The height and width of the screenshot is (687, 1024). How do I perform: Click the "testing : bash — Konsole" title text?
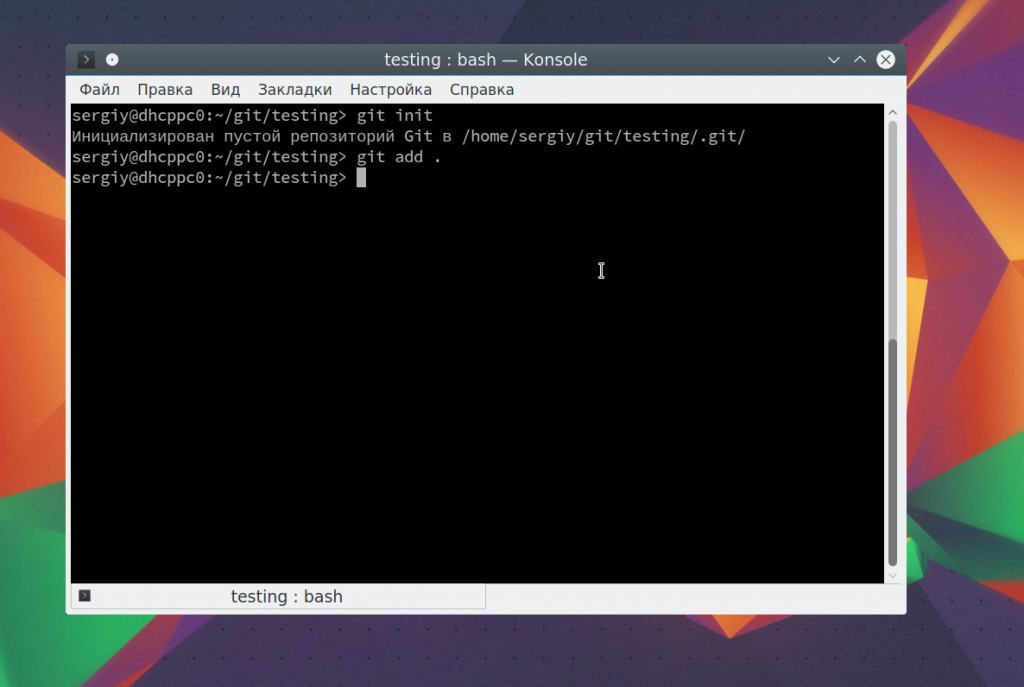click(x=485, y=60)
